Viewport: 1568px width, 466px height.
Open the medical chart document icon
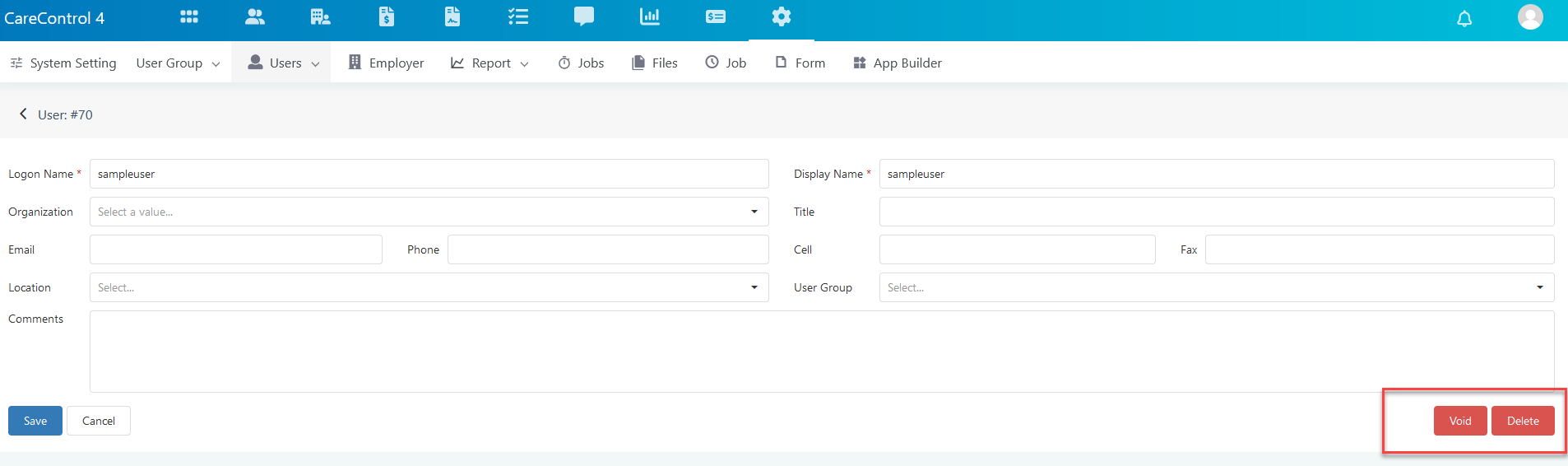point(452,16)
